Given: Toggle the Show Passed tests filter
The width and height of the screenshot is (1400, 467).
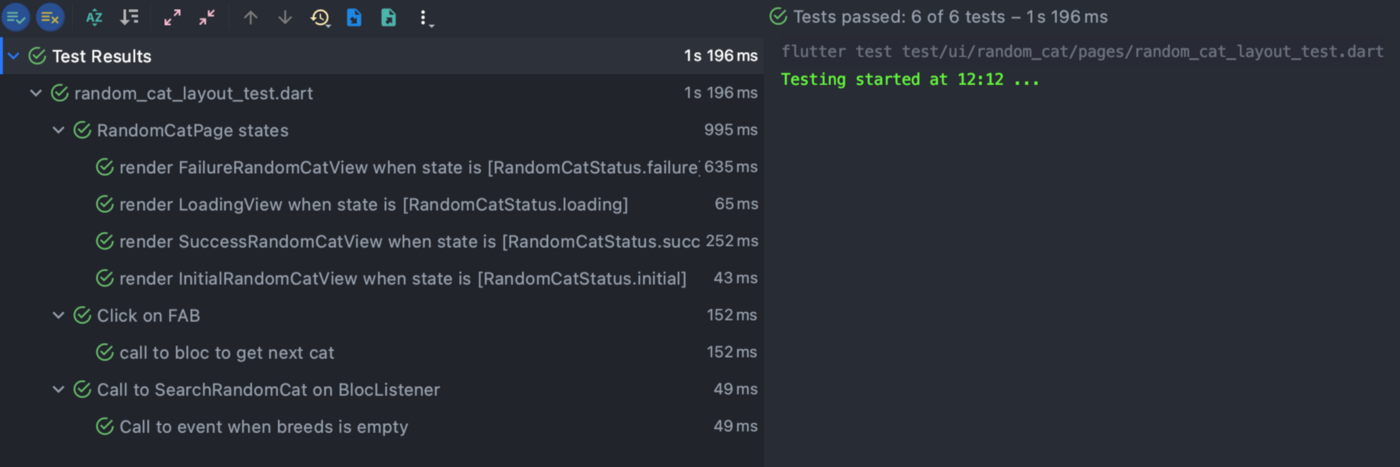Looking at the screenshot, I should [17, 17].
